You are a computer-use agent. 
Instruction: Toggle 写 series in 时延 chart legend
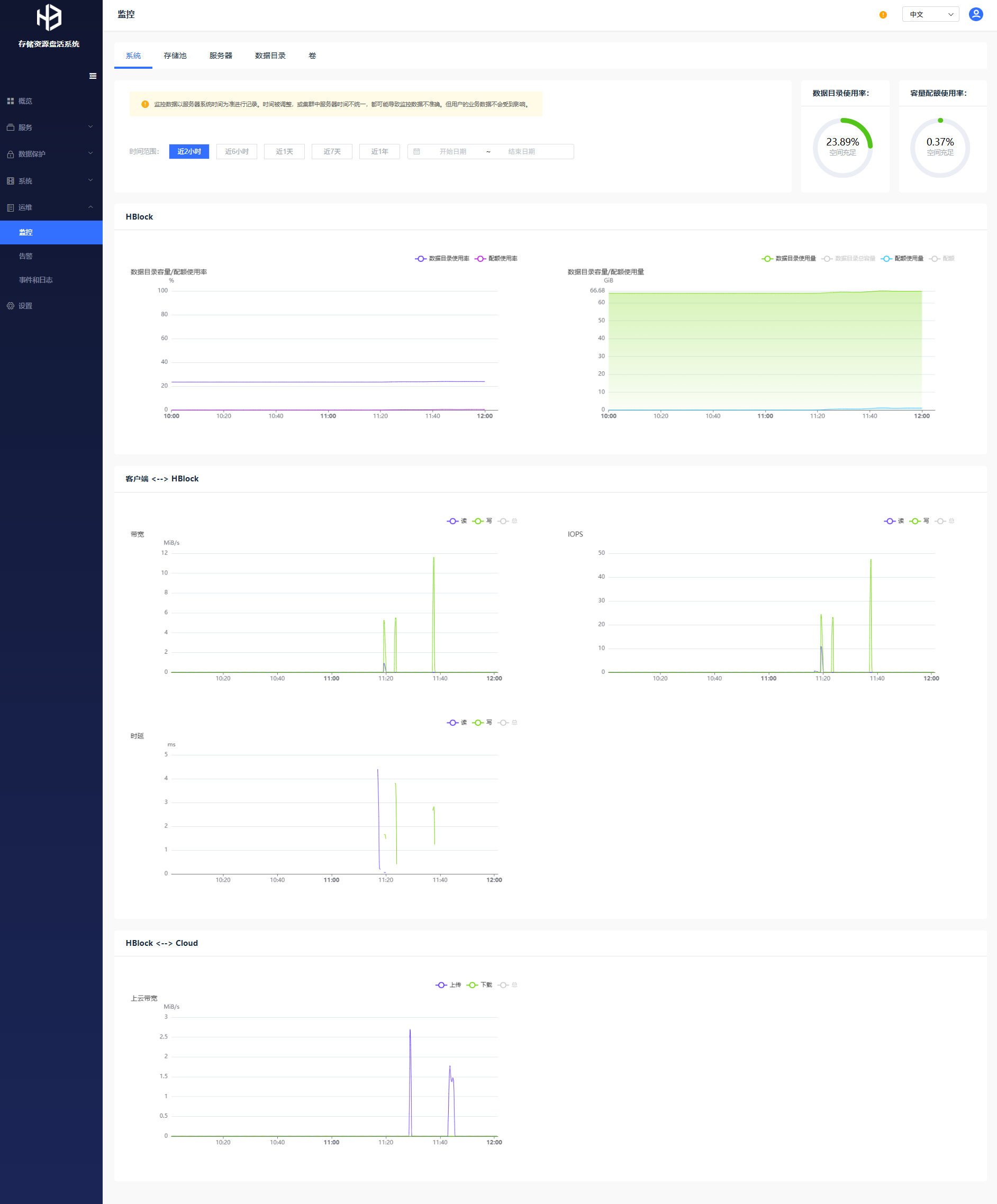(483, 723)
